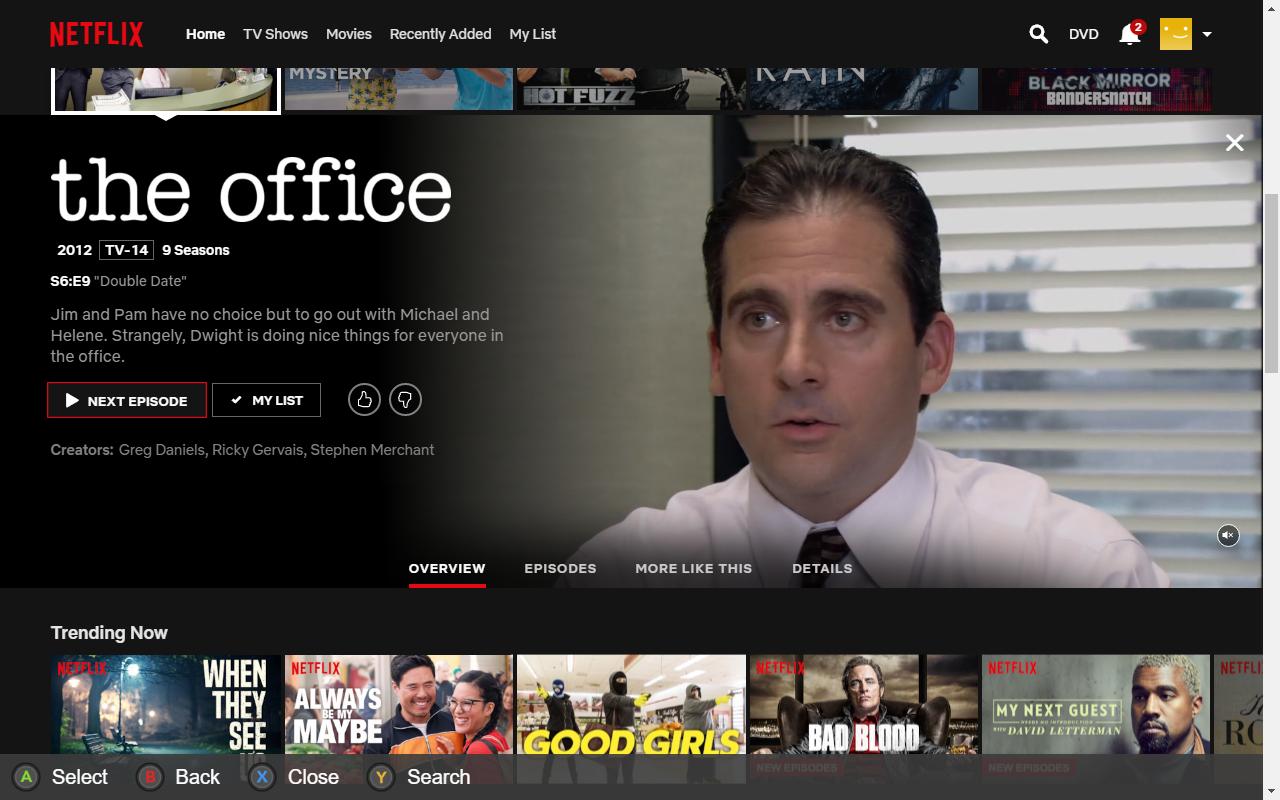Image resolution: width=1280 pixels, height=800 pixels.
Task: Open Black Mirror Bandersnatch thumbnail
Action: point(1096,88)
